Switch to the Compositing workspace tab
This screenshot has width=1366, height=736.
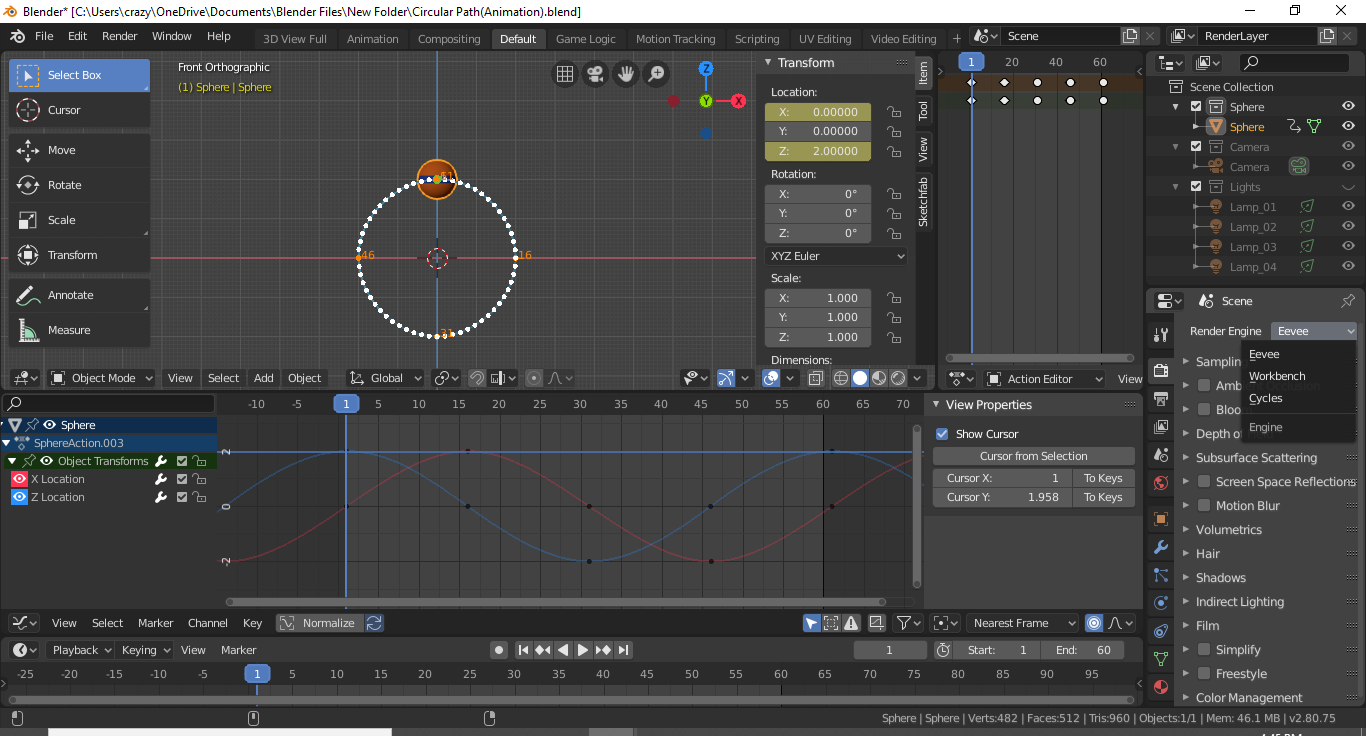click(449, 39)
